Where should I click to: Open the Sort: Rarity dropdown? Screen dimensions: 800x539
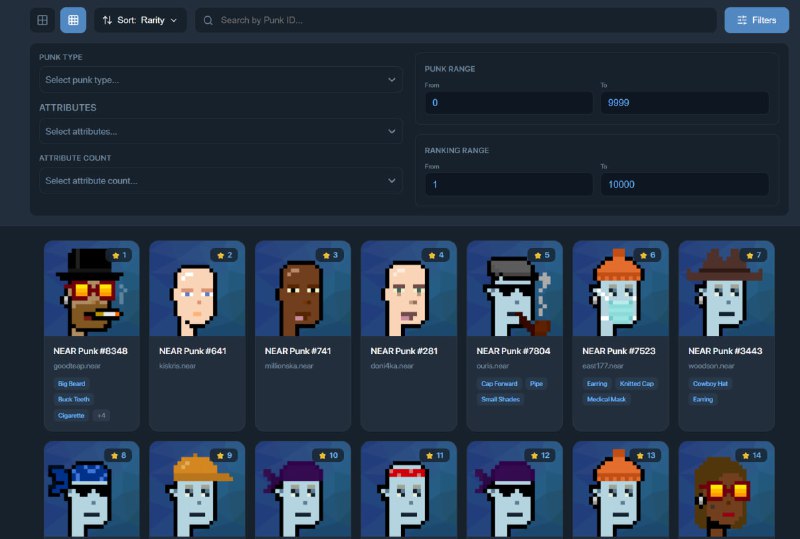(140, 20)
